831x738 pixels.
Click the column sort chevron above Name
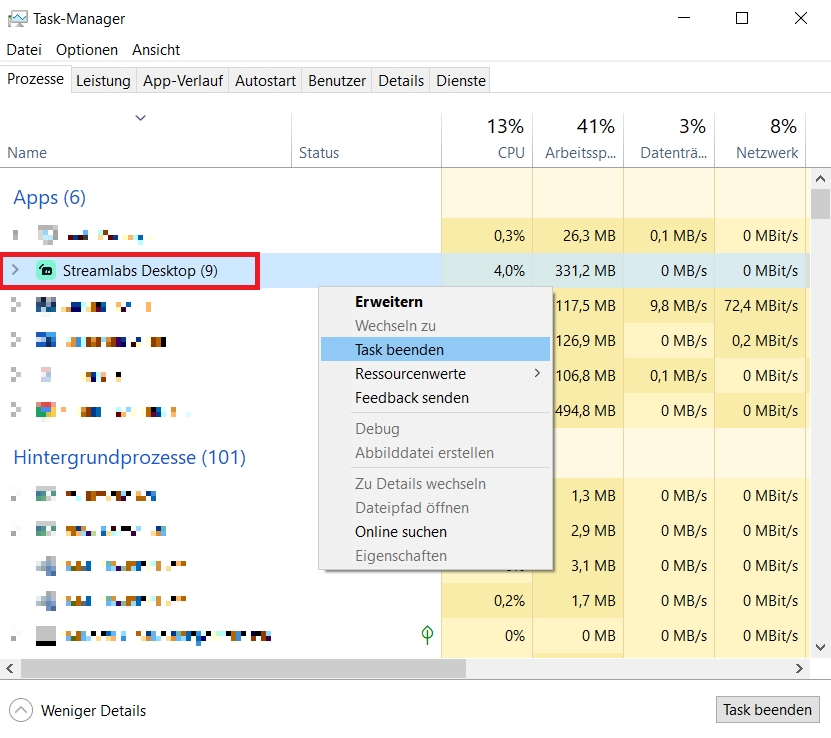point(141,118)
